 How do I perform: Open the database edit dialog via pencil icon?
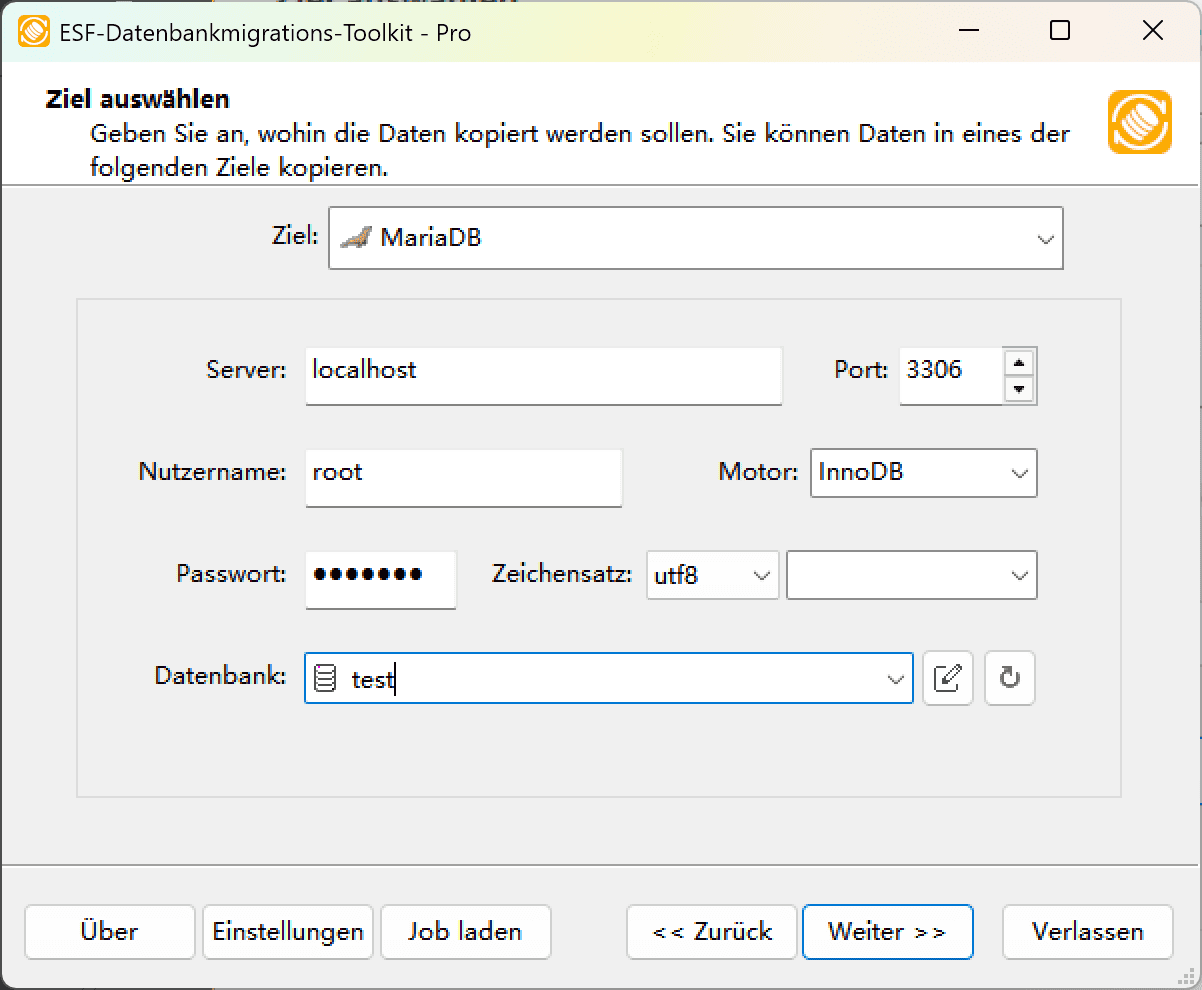pos(947,678)
